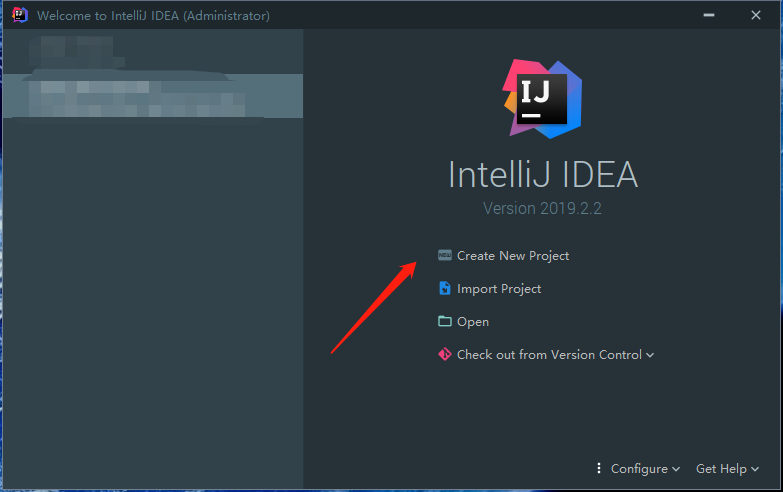Open the Configure menu

[639, 469]
